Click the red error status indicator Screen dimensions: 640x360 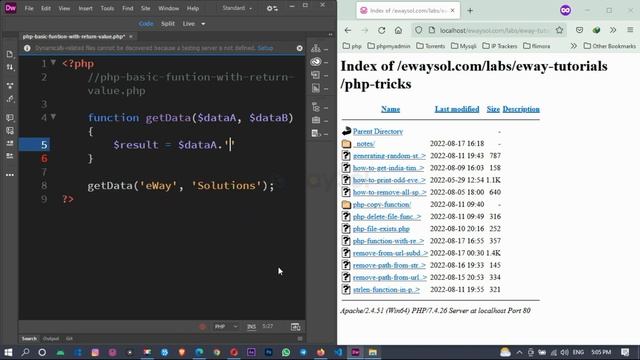[x=202, y=327]
